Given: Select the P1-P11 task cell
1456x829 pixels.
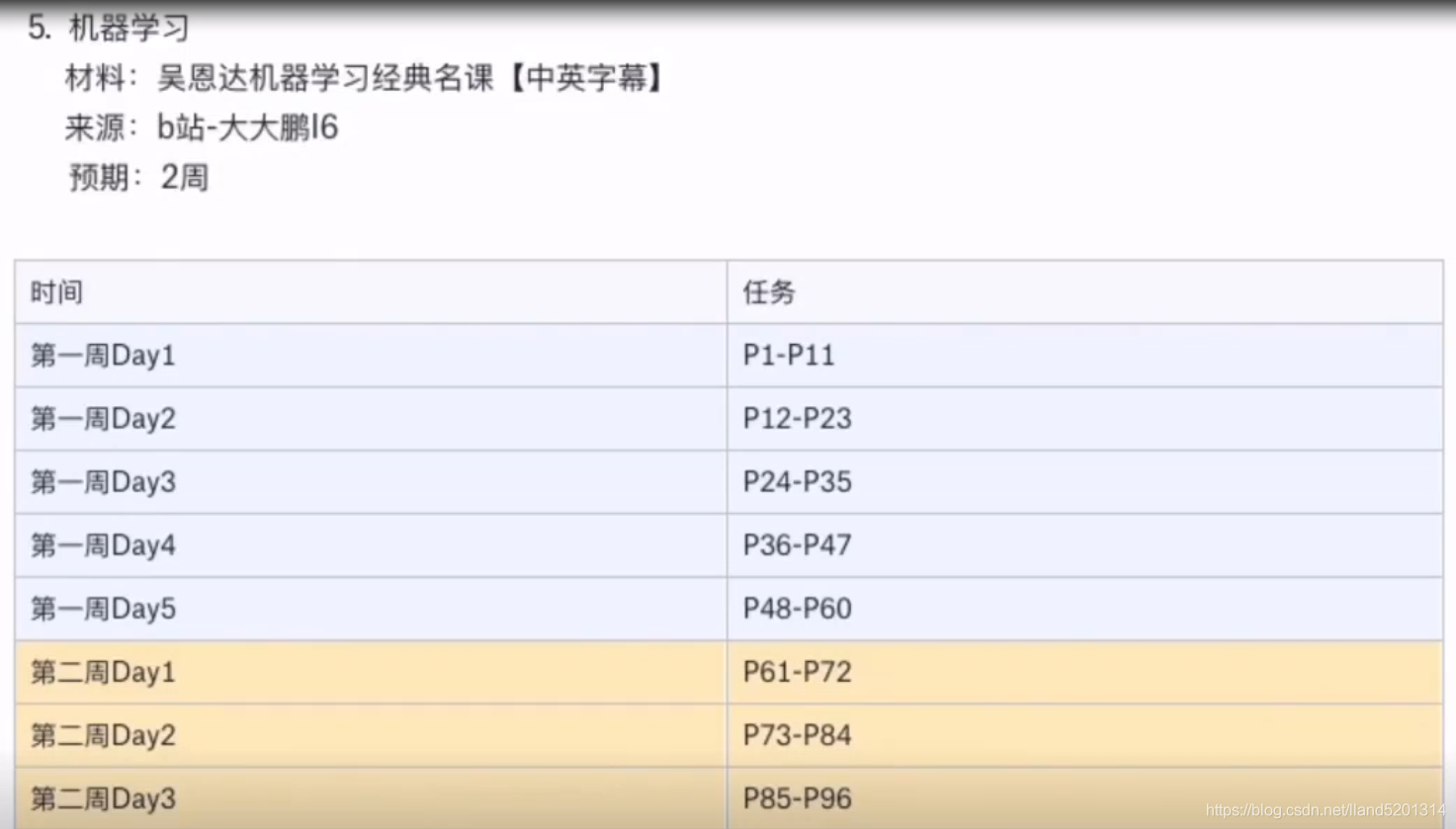Looking at the screenshot, I should point(1085,356).
